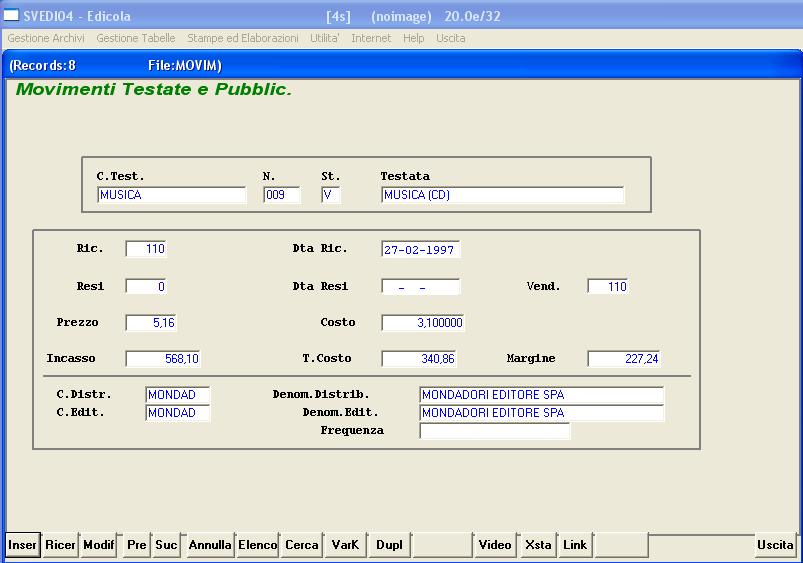Open the Uscita menu in the menu bar
This screenshot has height=563, width=803.
pyautogui.click(x=451, y=38)
